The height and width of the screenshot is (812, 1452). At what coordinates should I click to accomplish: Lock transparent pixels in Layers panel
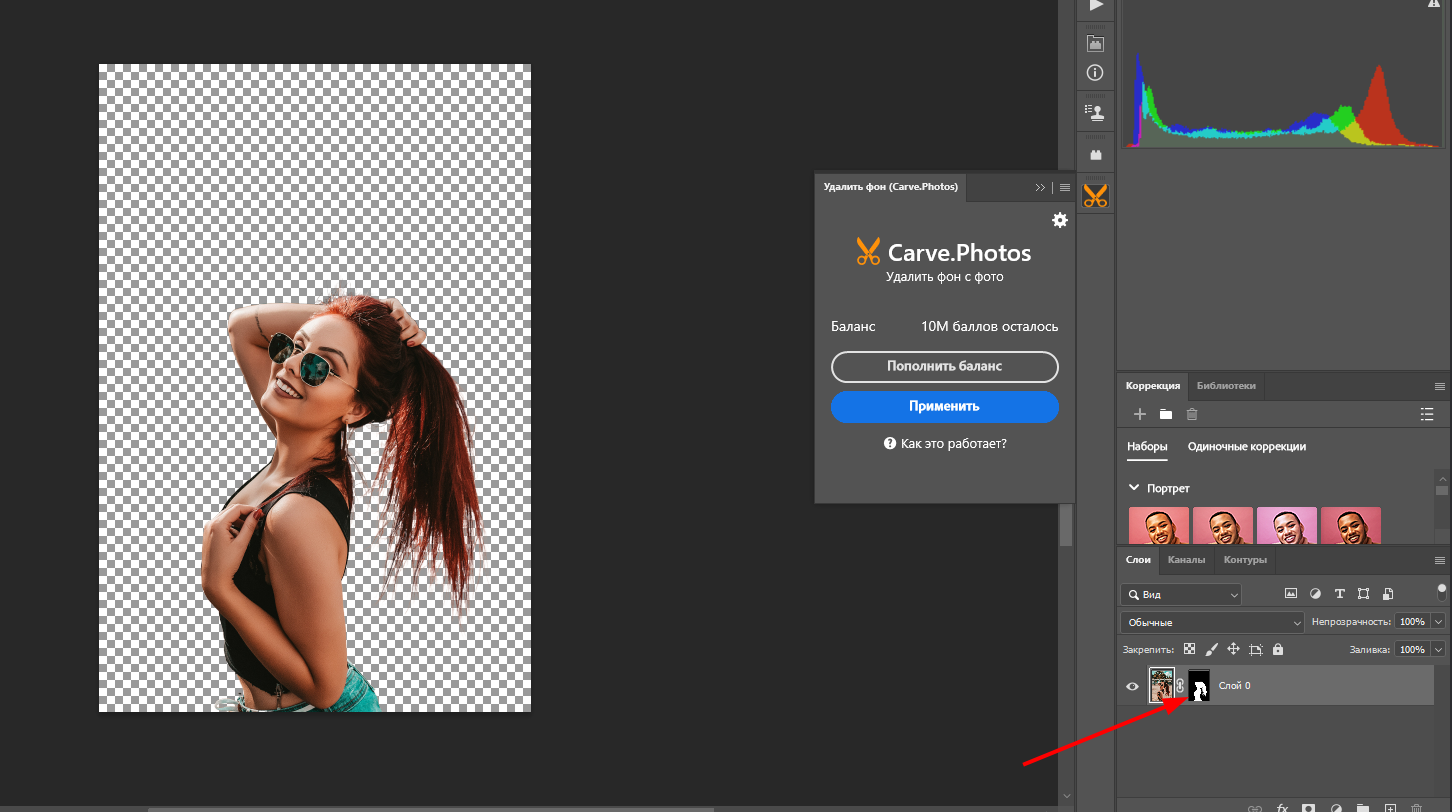1189,649
